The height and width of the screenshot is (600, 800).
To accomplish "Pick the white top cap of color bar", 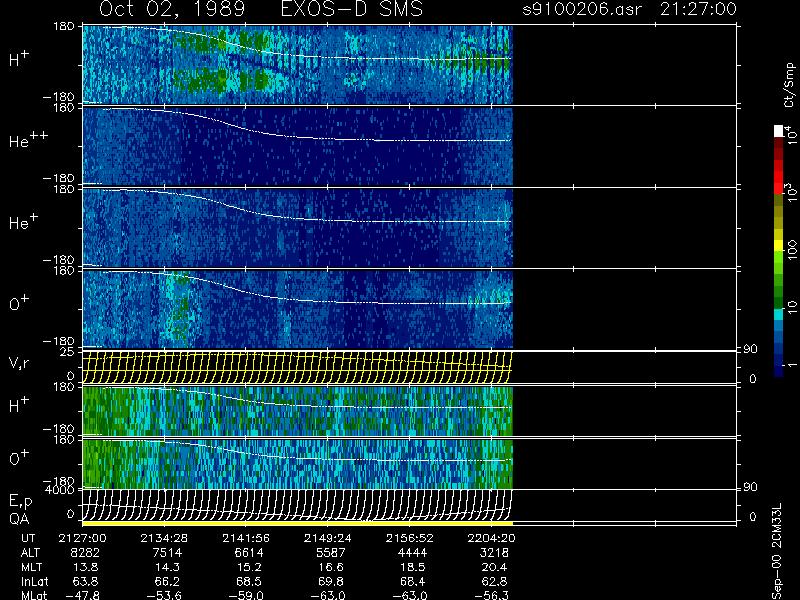I will pyautogui.click(x=779, y=131).
